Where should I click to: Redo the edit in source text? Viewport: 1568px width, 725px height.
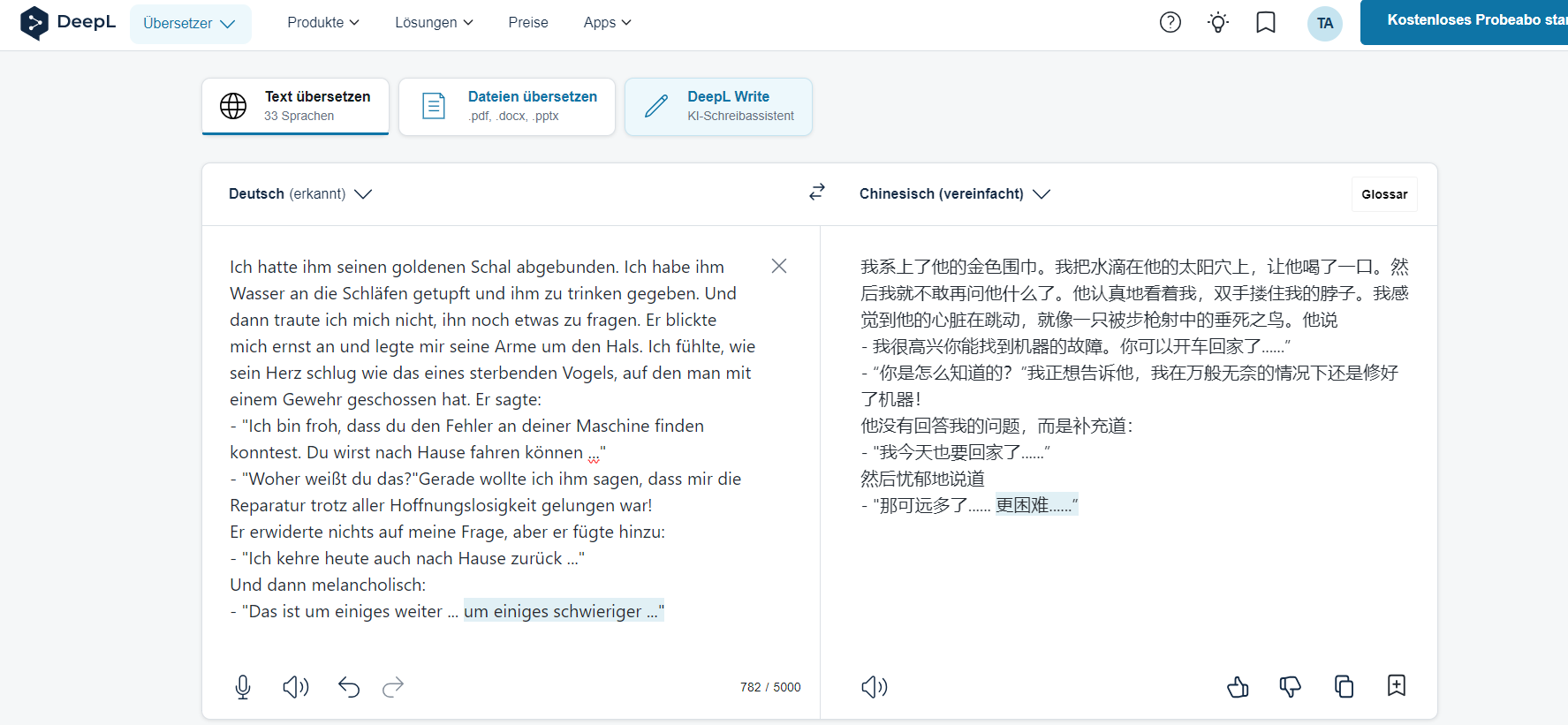pos(393,687)
